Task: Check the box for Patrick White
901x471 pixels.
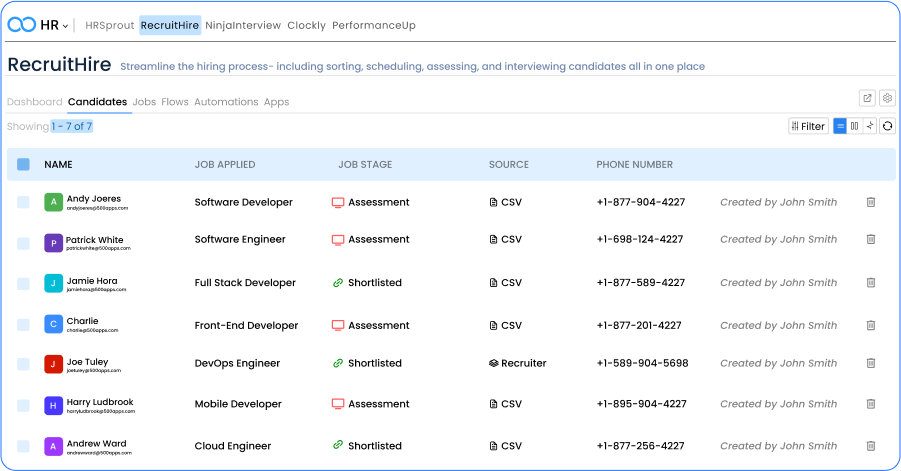Action: click(23, 242)
